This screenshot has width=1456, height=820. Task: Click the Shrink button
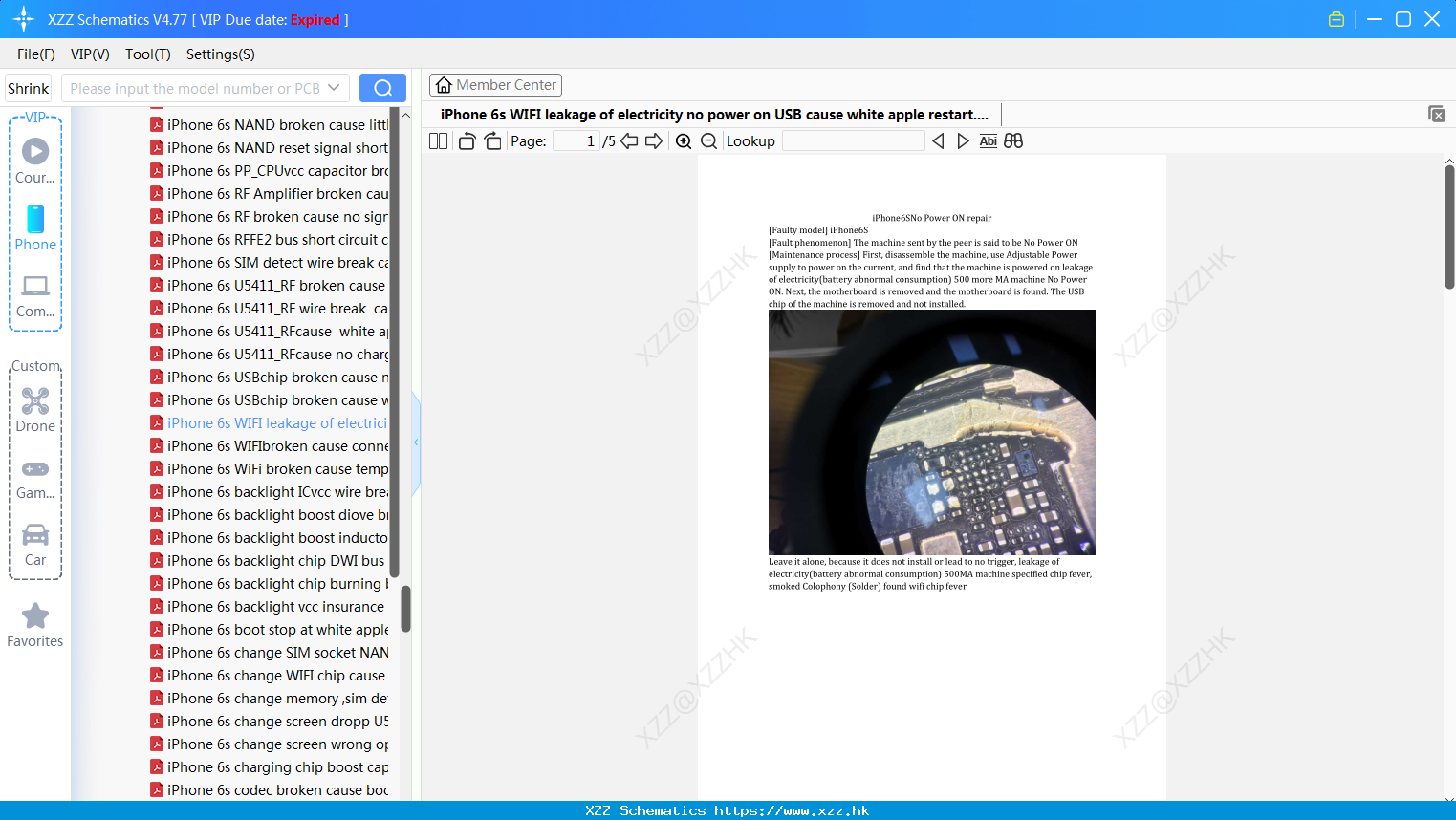[x=29, y=88]
